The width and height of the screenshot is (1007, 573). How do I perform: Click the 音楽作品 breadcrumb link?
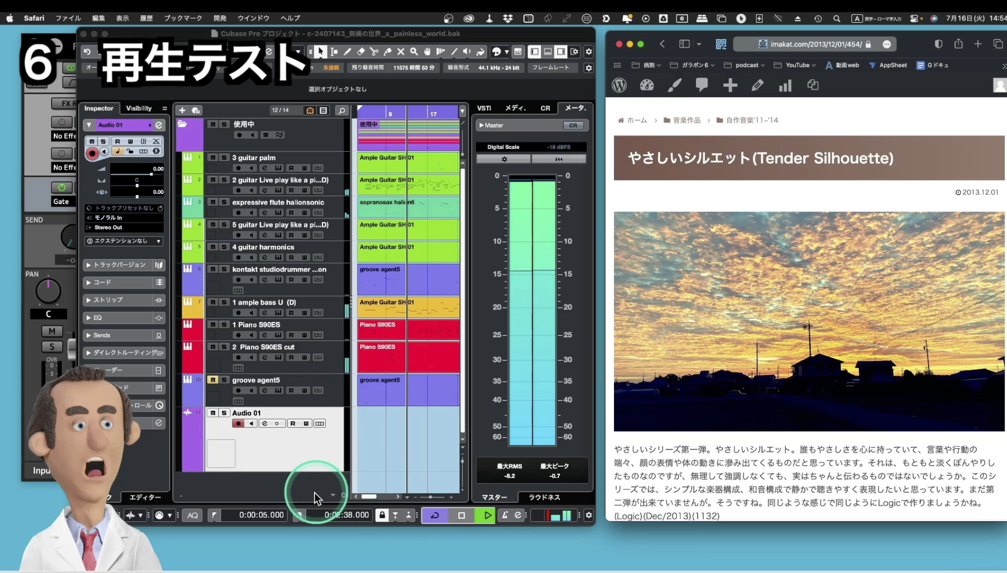point(686,120)
